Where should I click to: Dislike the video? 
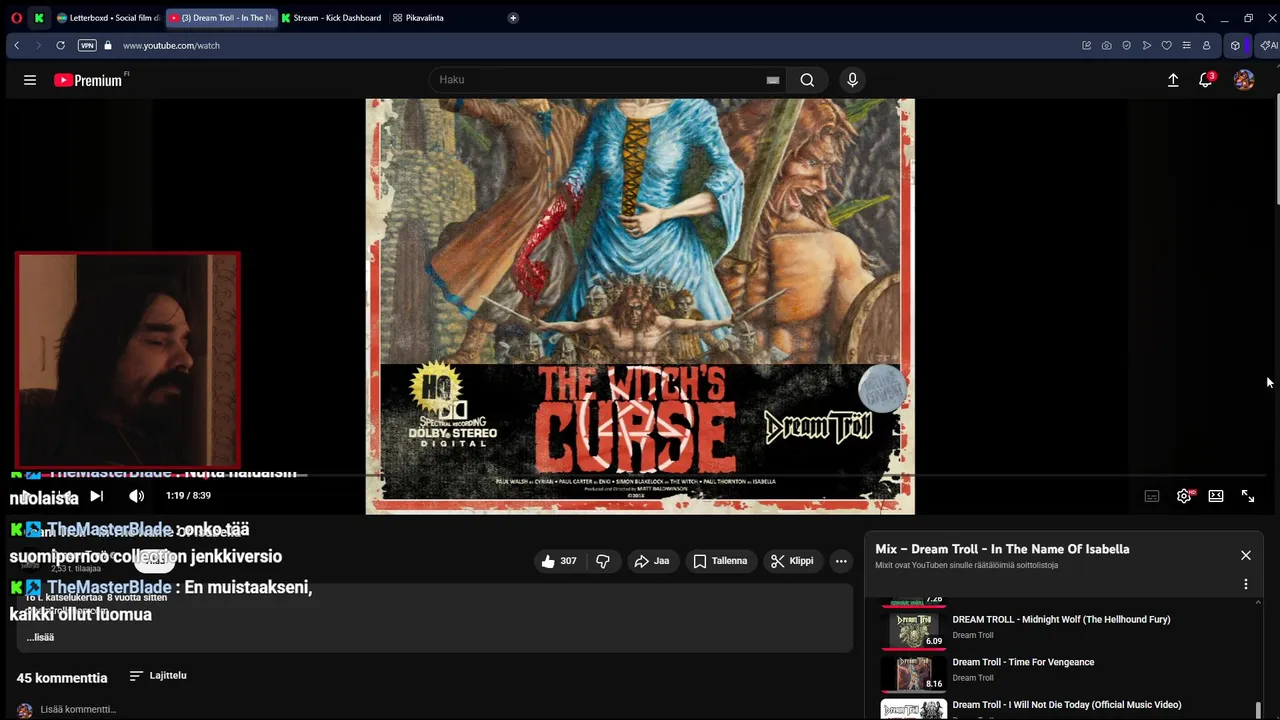point(603,561)
